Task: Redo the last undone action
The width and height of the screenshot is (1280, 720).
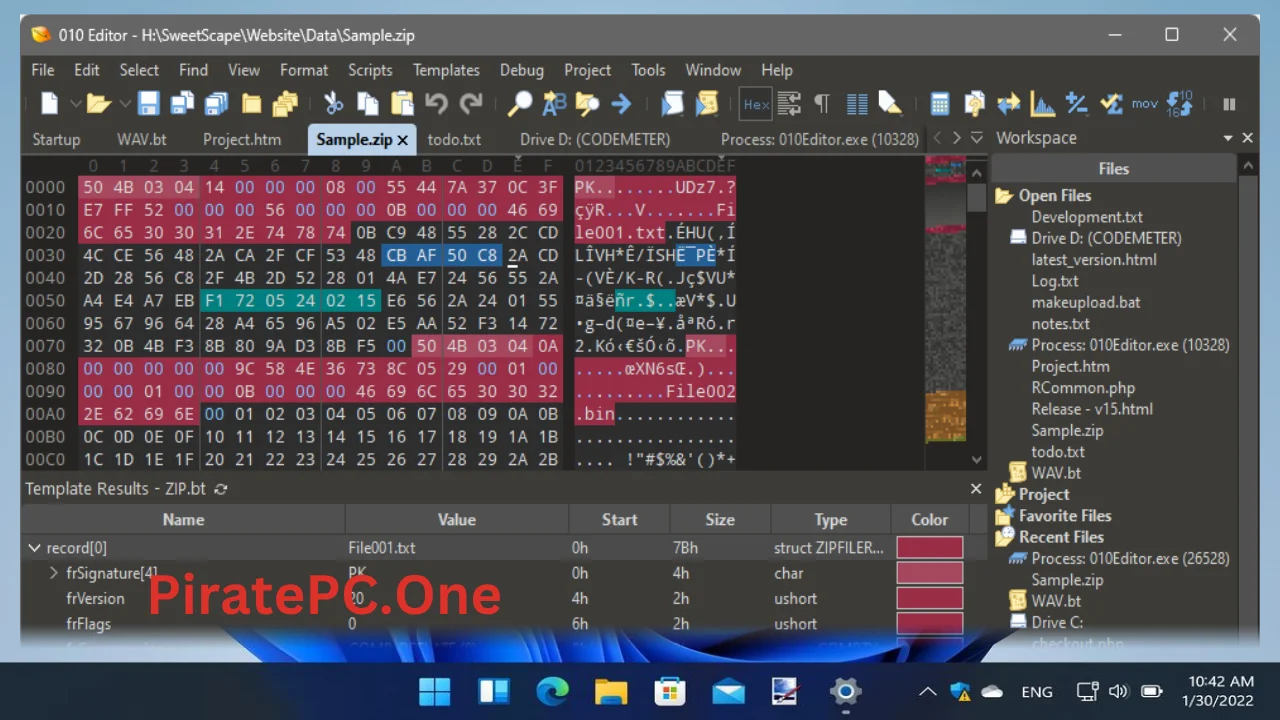Action: (470, 103)
